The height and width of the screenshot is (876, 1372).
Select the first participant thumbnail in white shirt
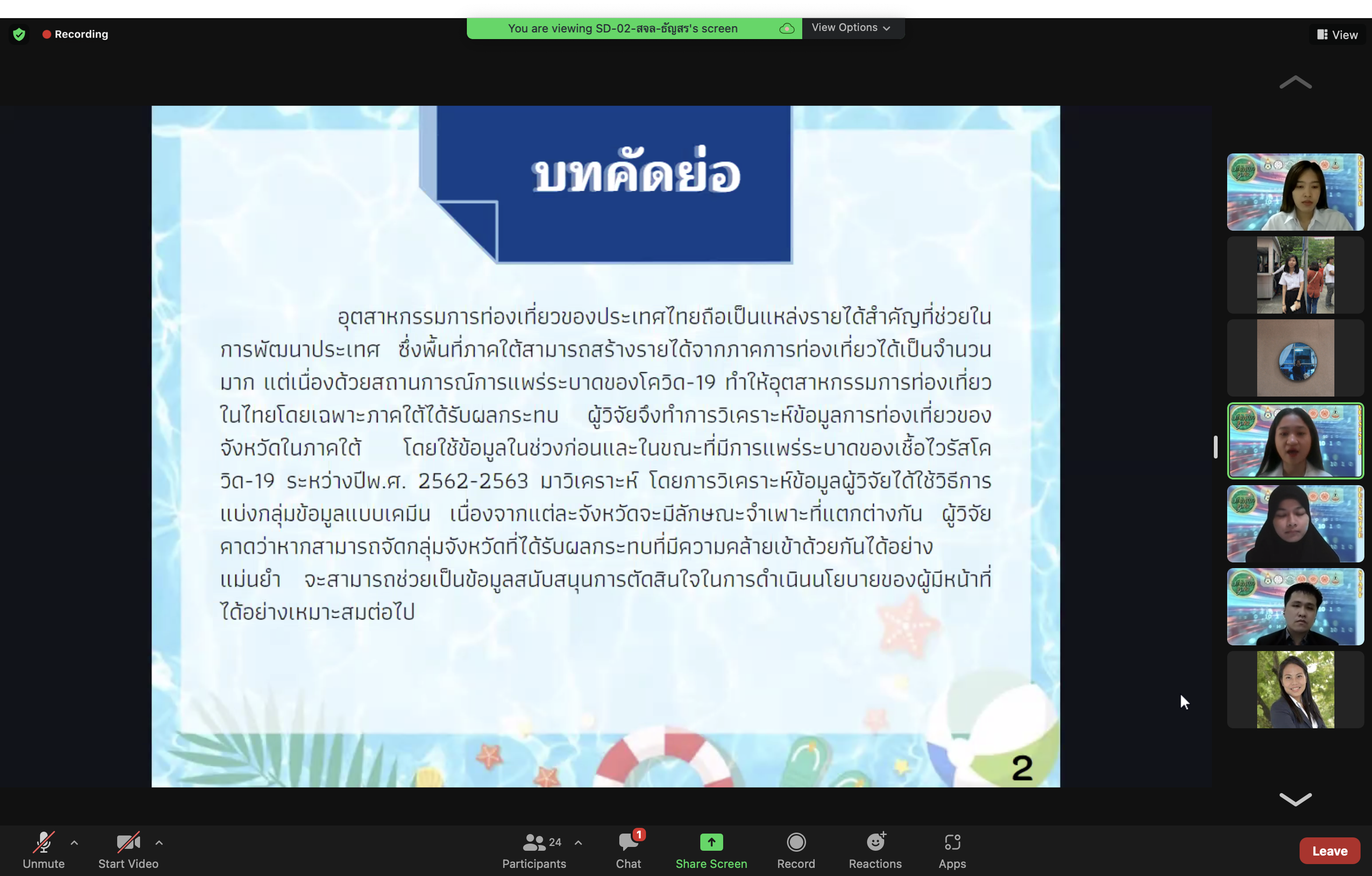click(1295, 192)
